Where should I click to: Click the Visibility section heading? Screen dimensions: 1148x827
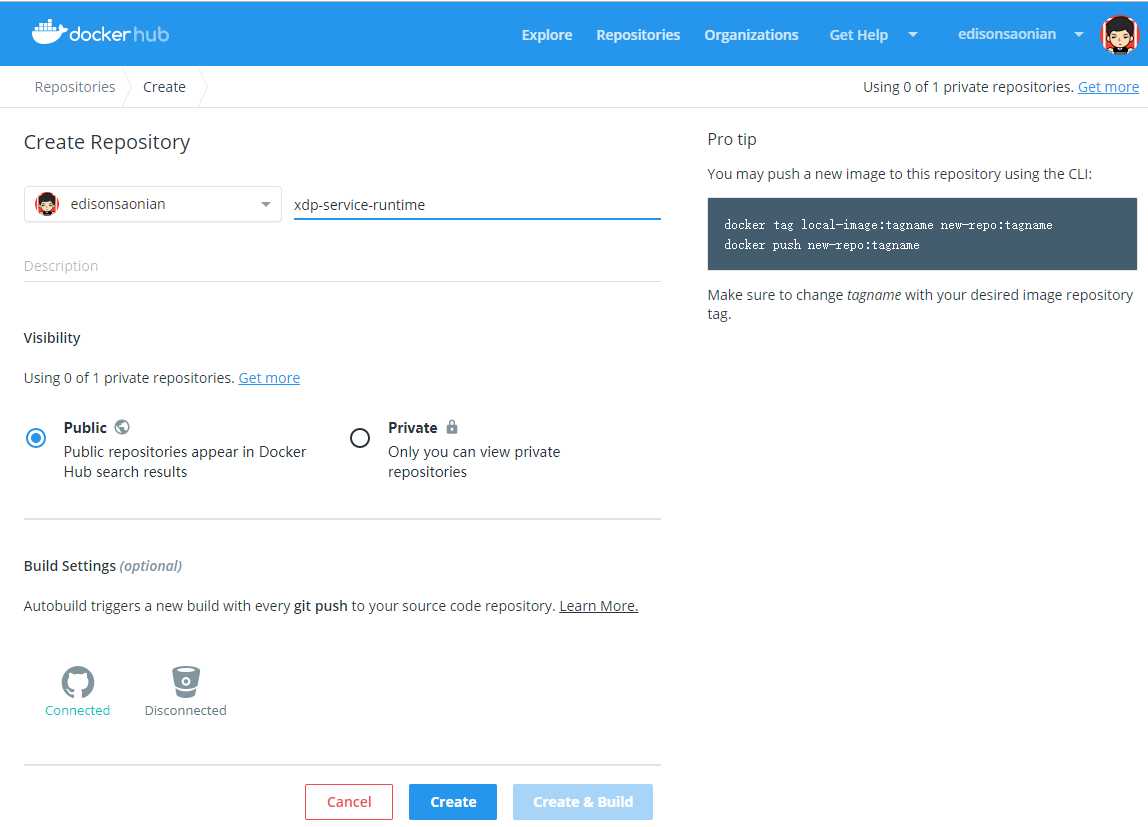[x=52, y=337]
